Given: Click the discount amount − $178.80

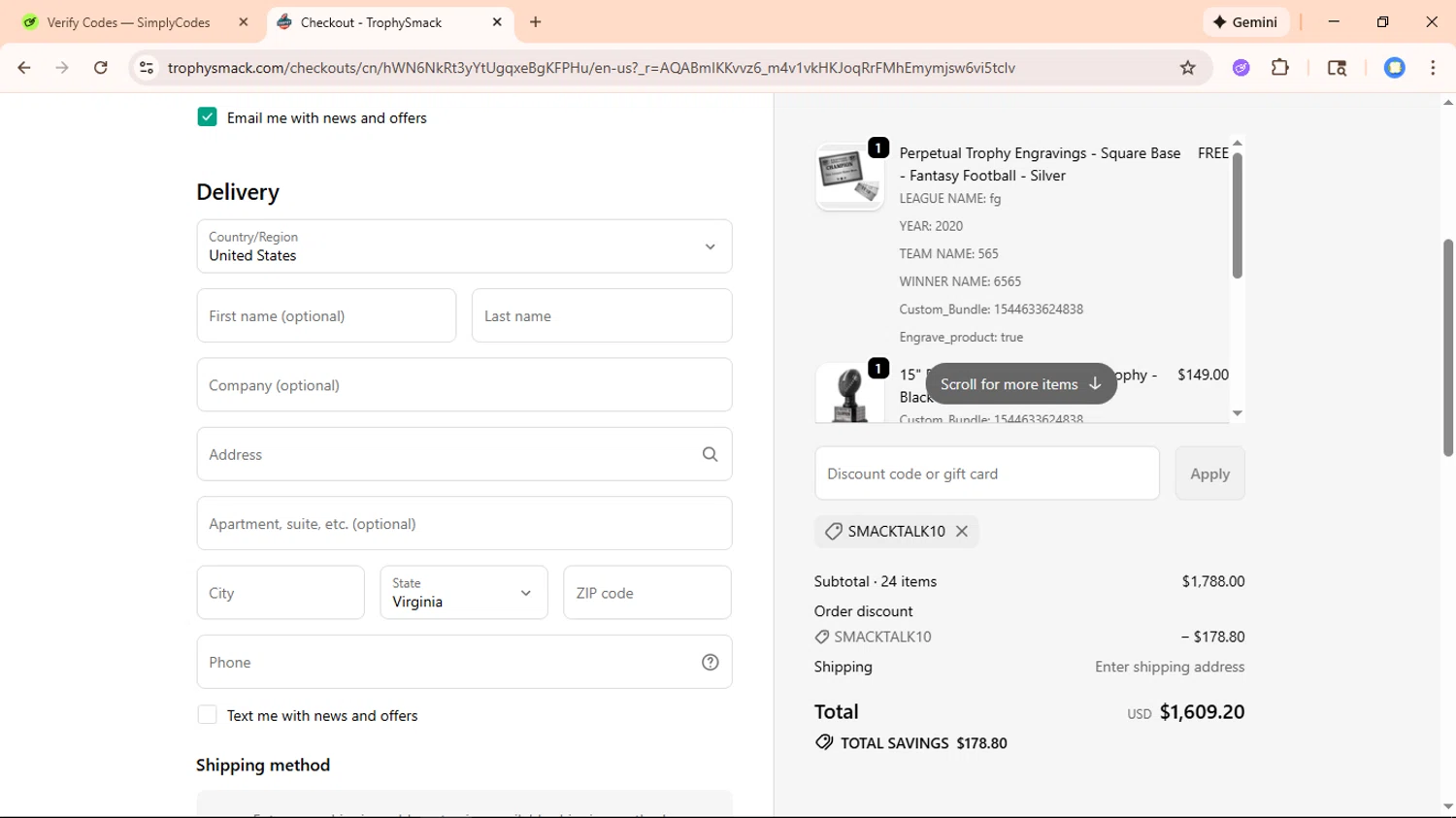Looking at the screenshot, I should click(x=1212, y=637).
